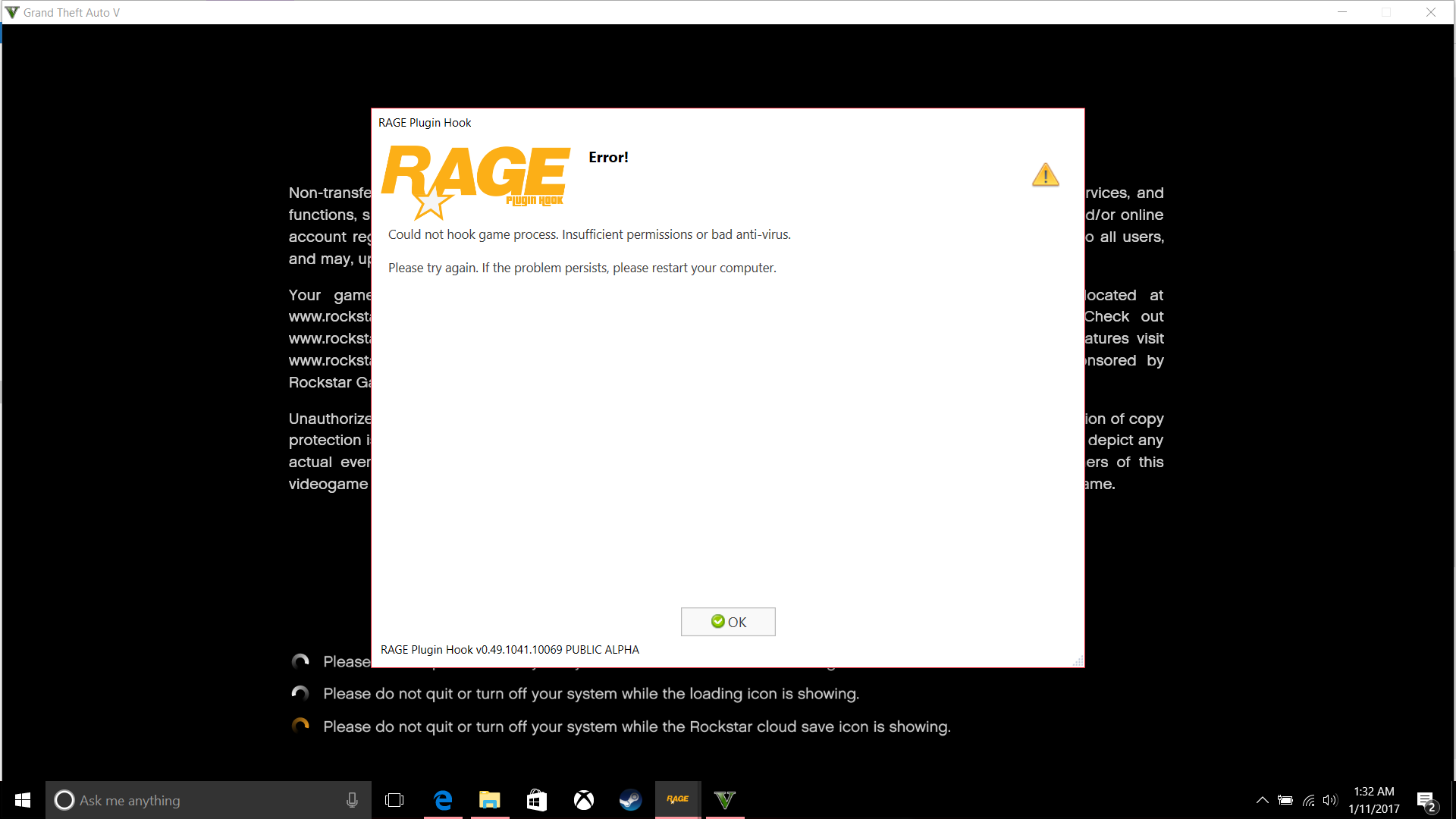Launch the Xbox app from the taskbar
The image size is (1456, 819).
coord(583,799)
